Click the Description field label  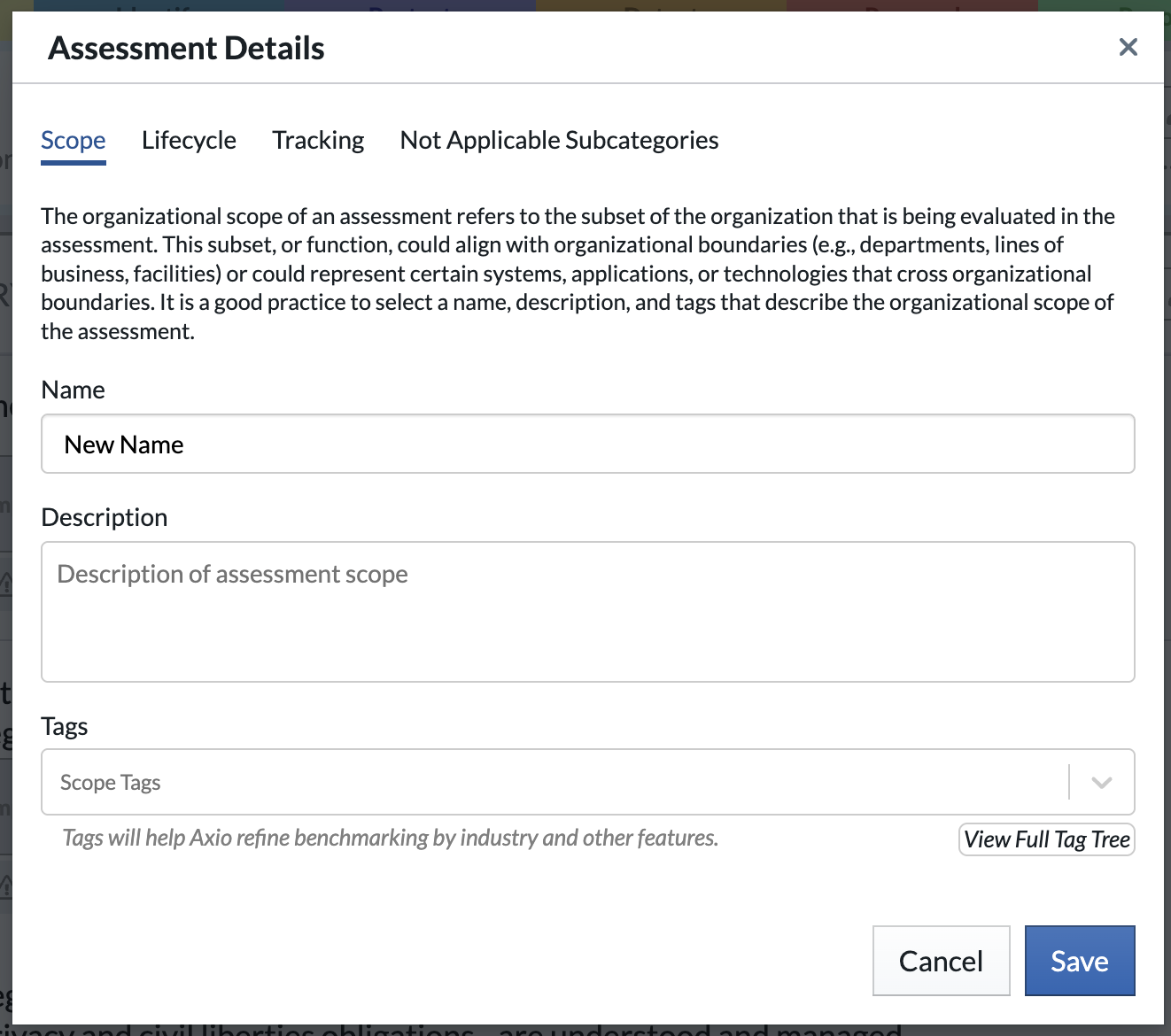tap(105, 517)
